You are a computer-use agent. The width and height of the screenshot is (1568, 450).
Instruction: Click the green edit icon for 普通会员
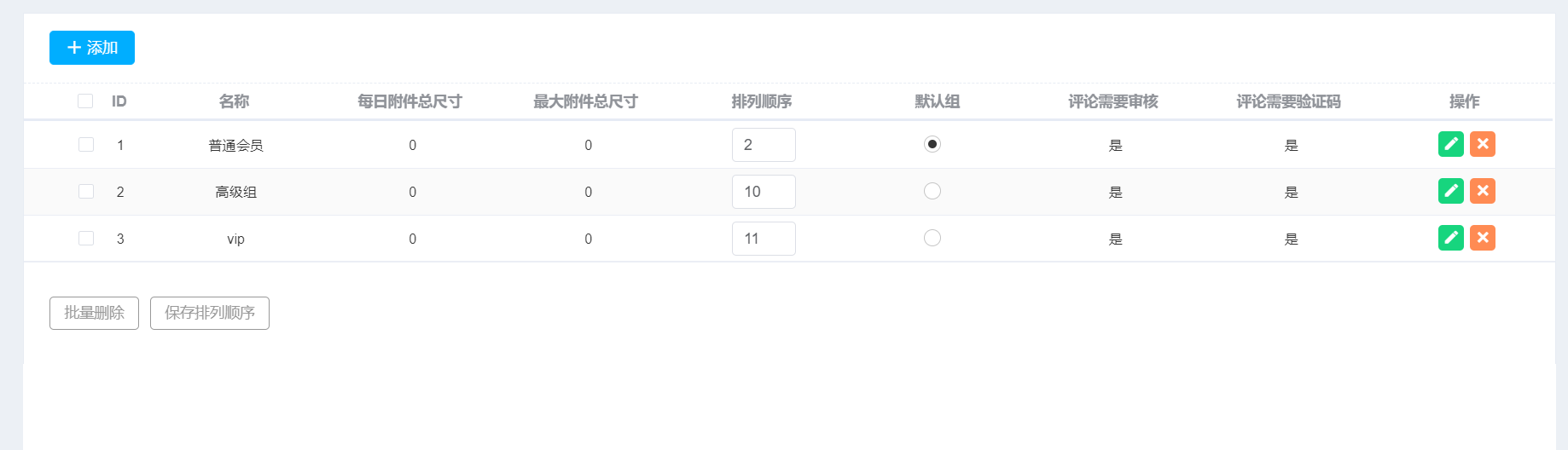1450,144
